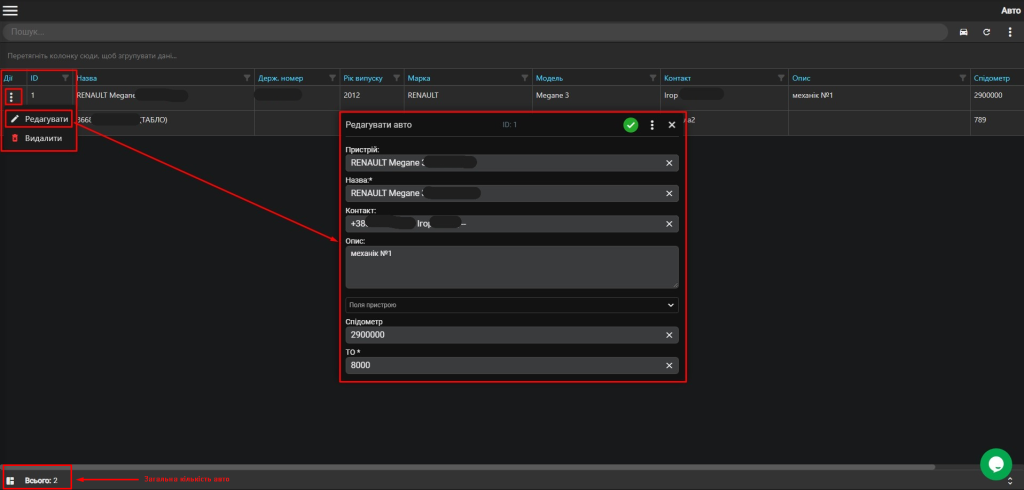This screenshot has width=1024, height=490.
Task: Sort by the Назва column header
Action: [x=86, y=78]
